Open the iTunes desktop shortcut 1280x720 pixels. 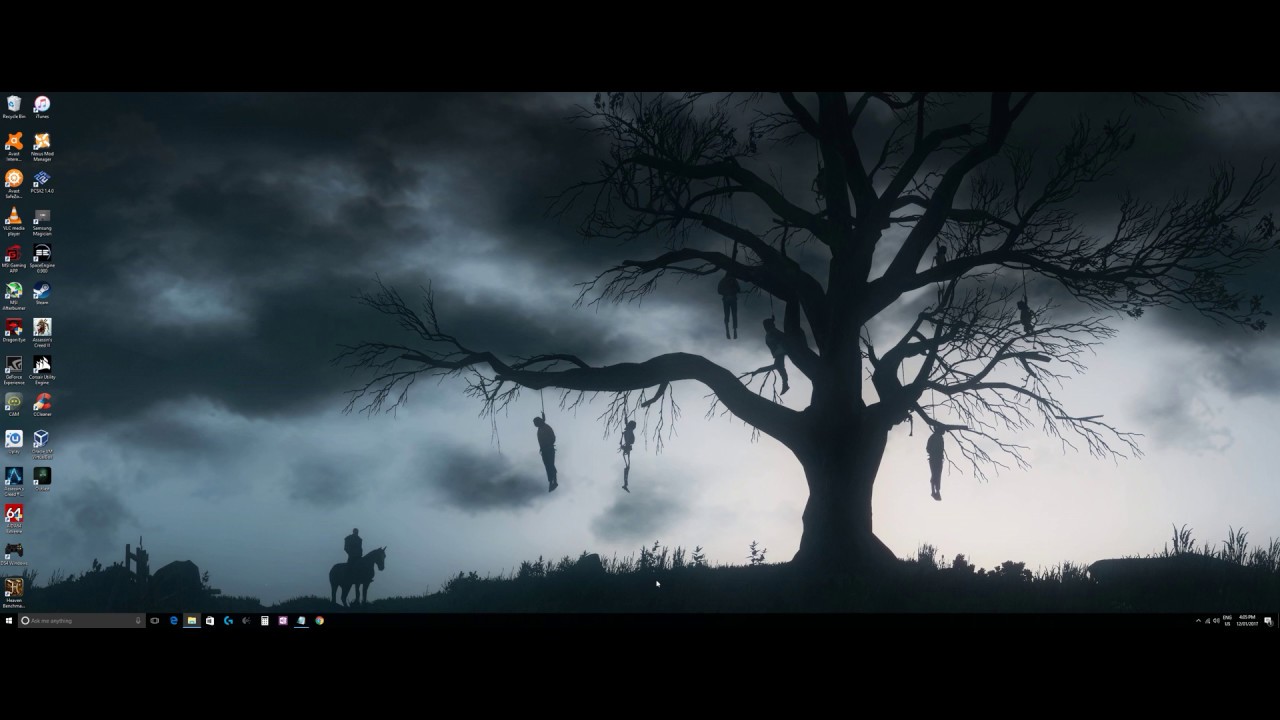[x=42, y=107]
